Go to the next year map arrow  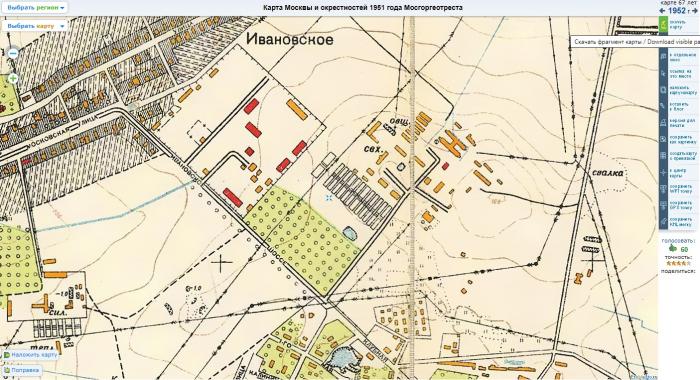(x=694, y=11)
